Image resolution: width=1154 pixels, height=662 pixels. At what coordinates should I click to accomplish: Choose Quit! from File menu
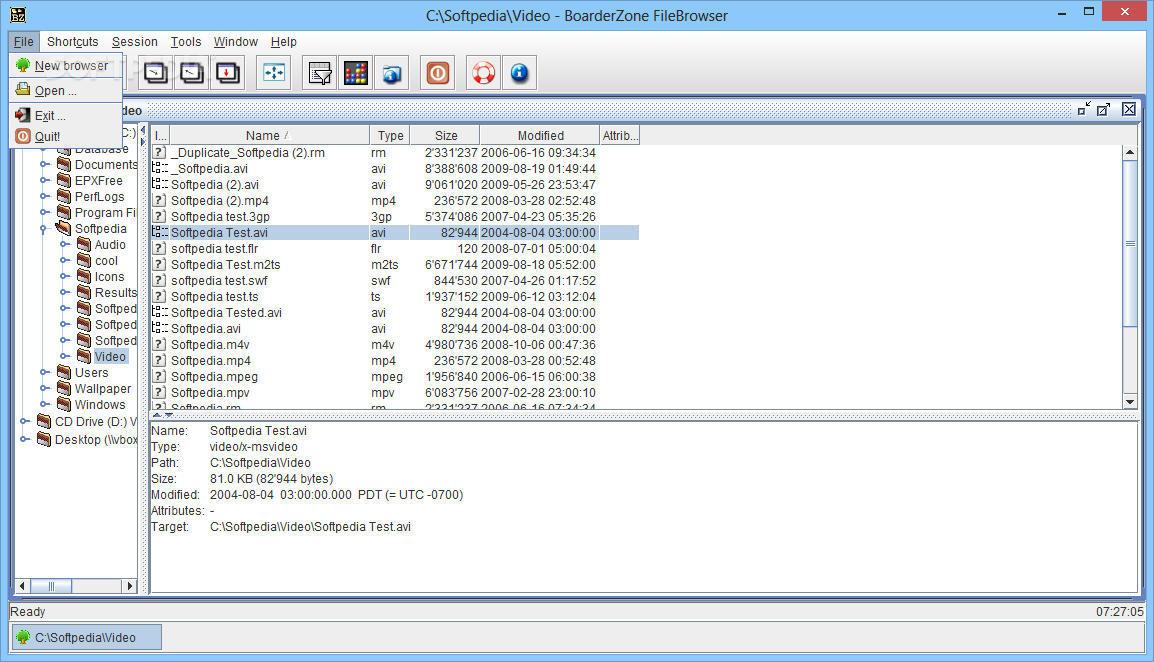point(66,136)
